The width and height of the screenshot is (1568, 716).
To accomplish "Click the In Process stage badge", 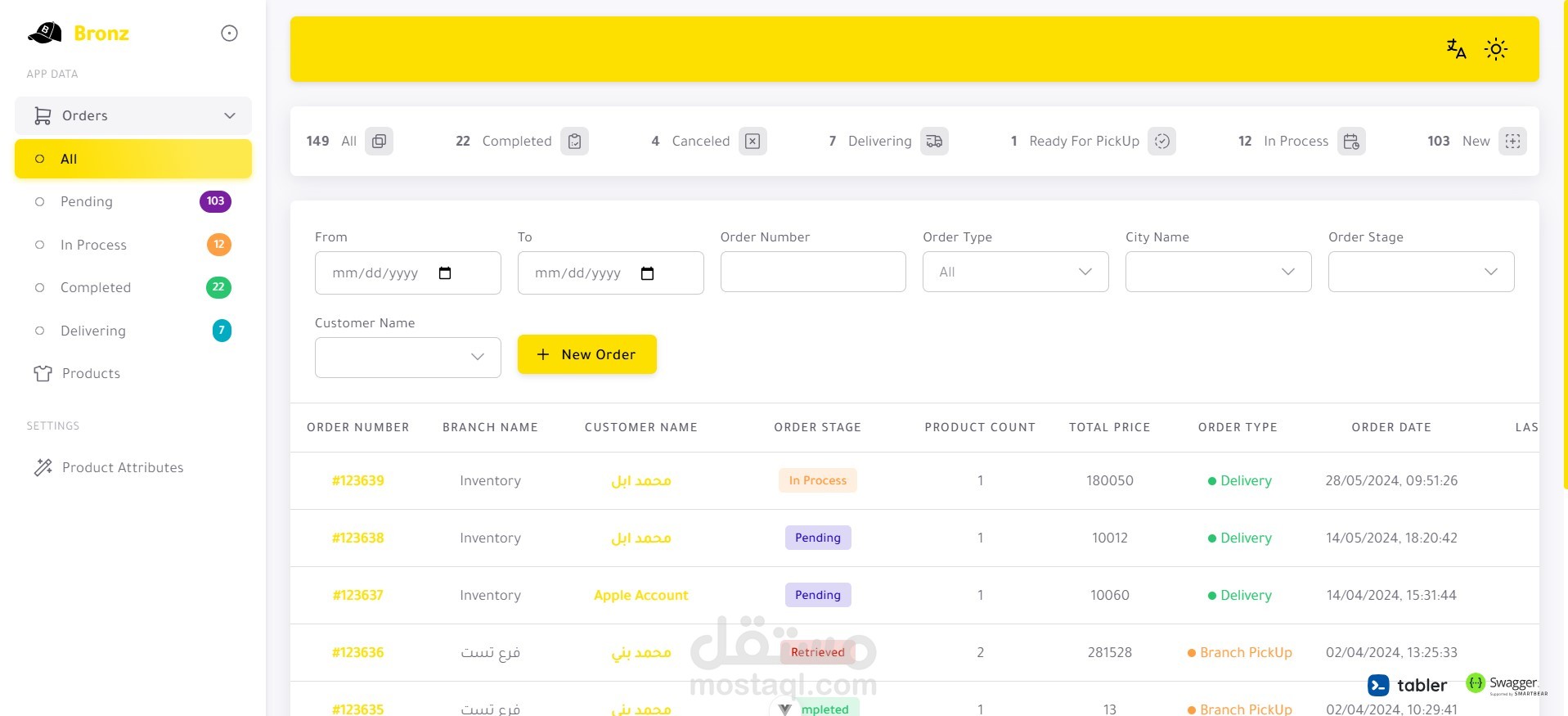I will click(x=818, y=480).
